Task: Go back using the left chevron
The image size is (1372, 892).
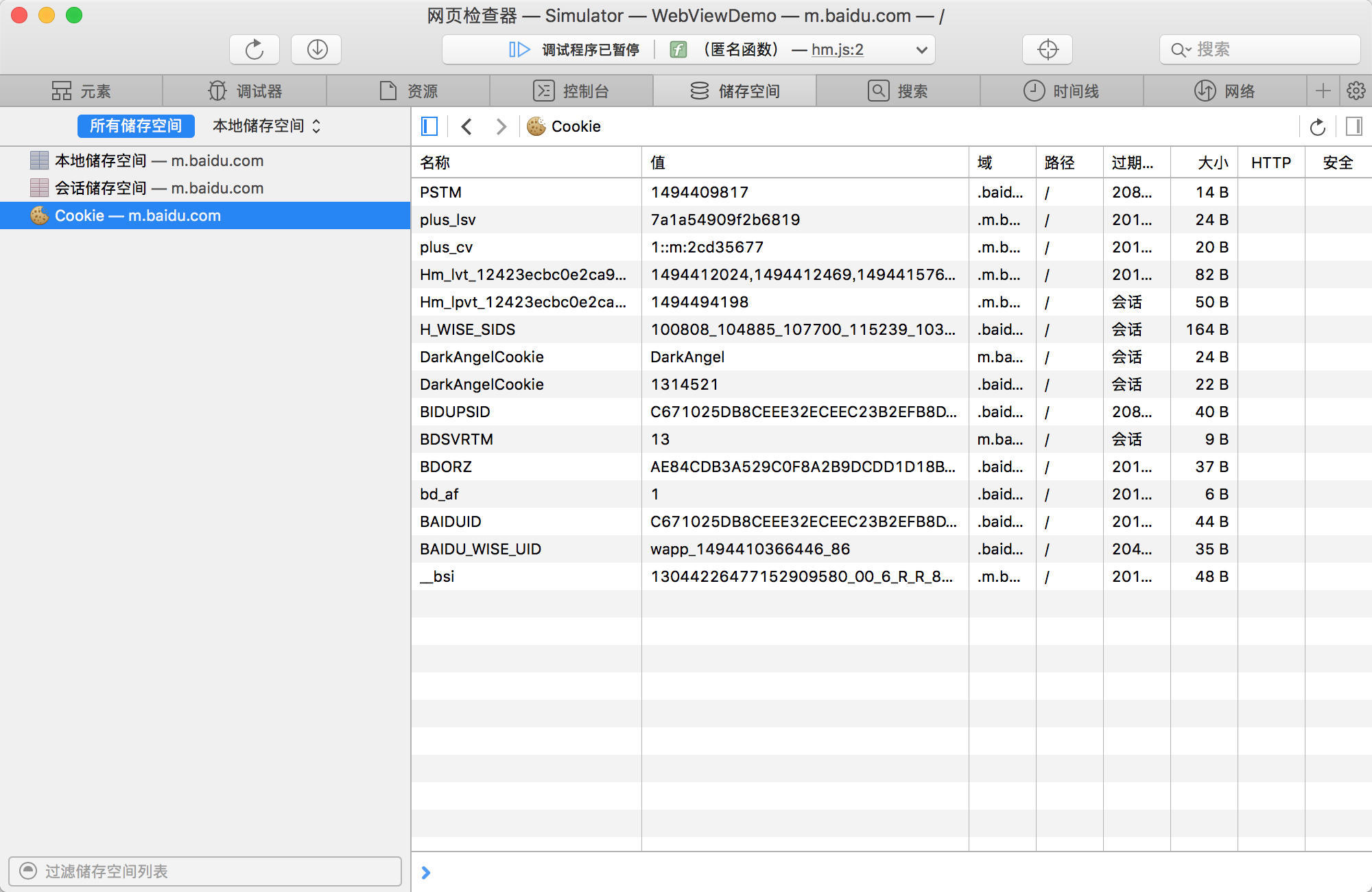Action: point(467,126)
